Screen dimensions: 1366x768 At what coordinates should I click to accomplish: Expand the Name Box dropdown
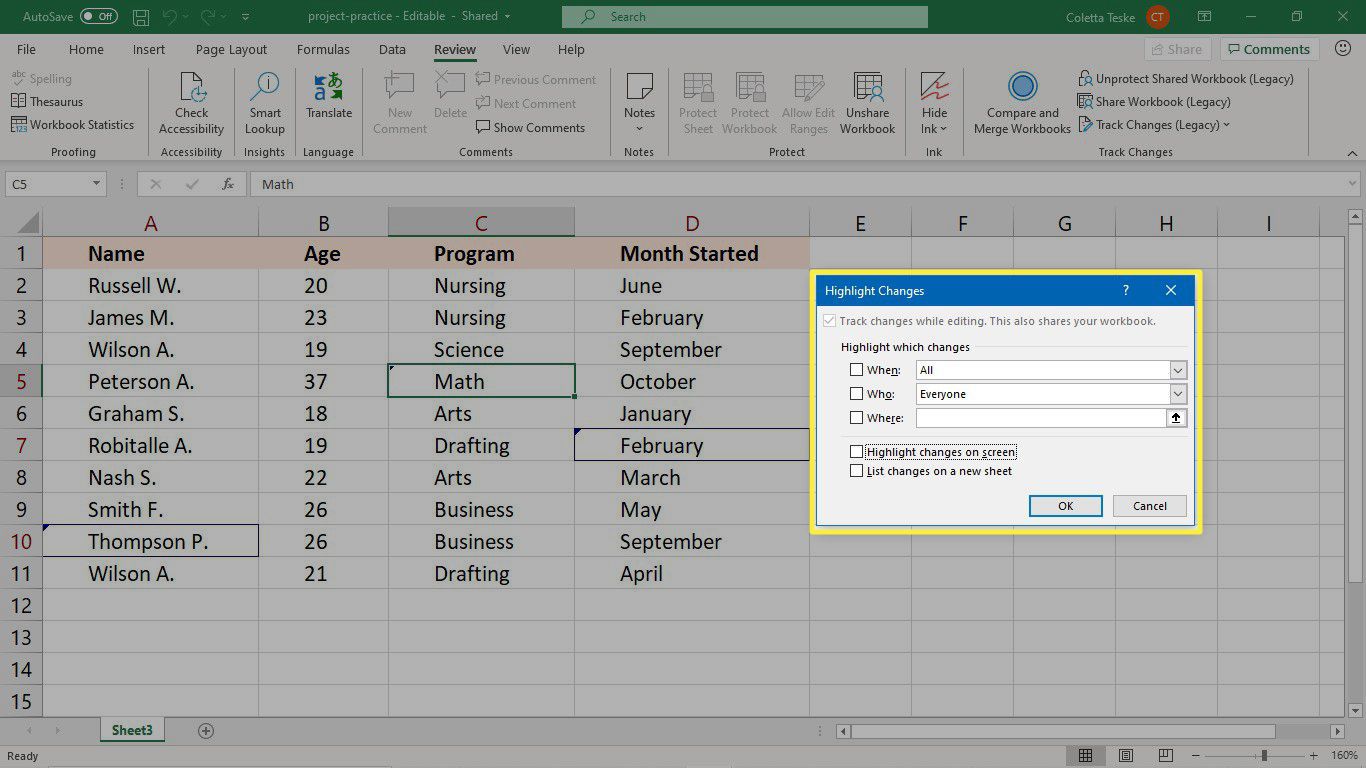pos(97,184)
